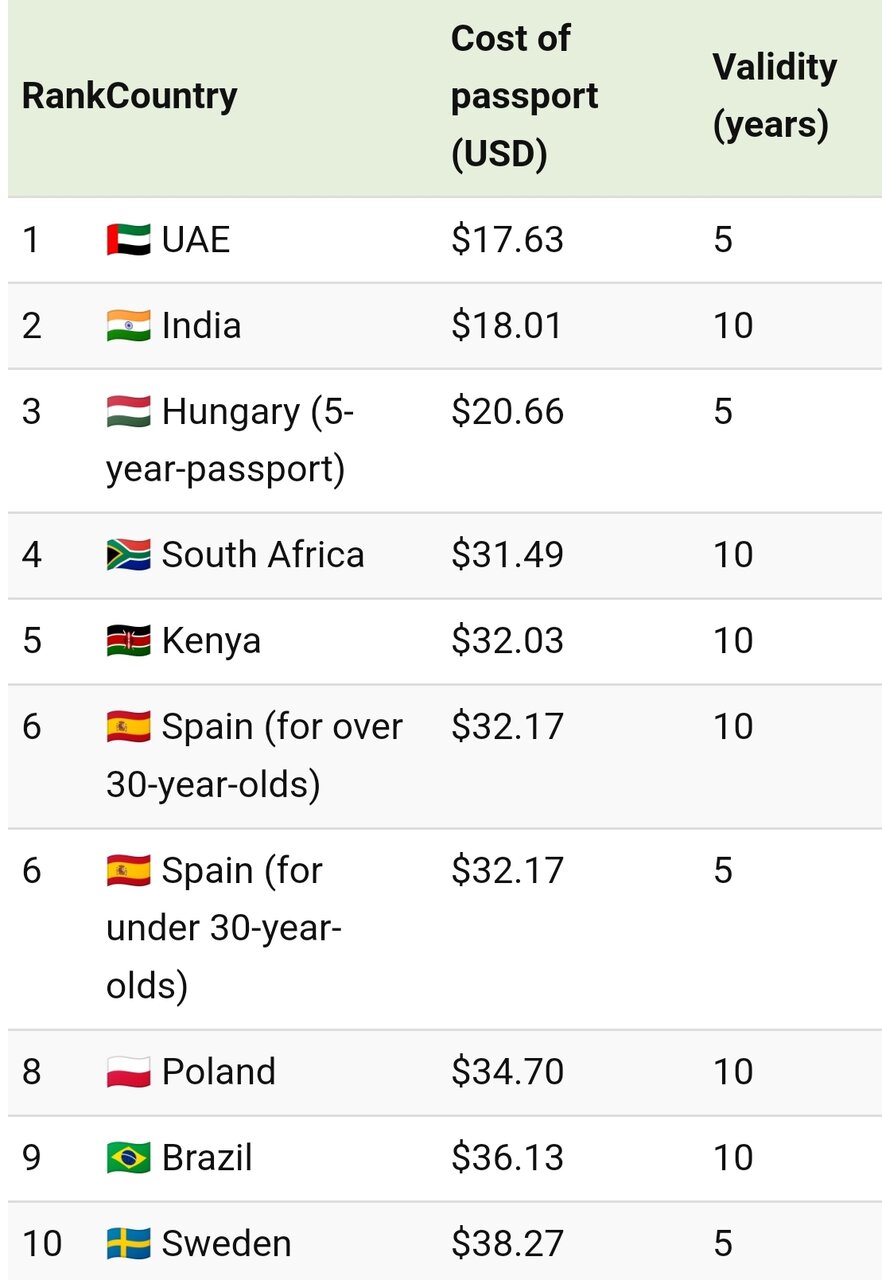This screenshot has height=1280, width=882.
Task: Click the India flag icon
Action: (128, 326)
